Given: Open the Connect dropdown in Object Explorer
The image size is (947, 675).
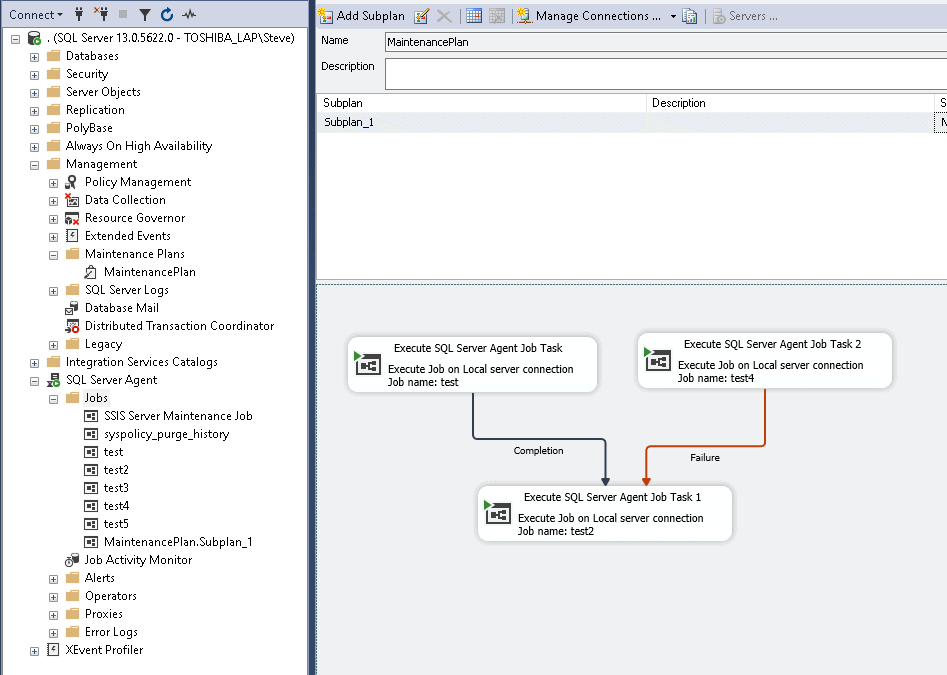Looking at the screenshot, I should click(x=36, y=14).
